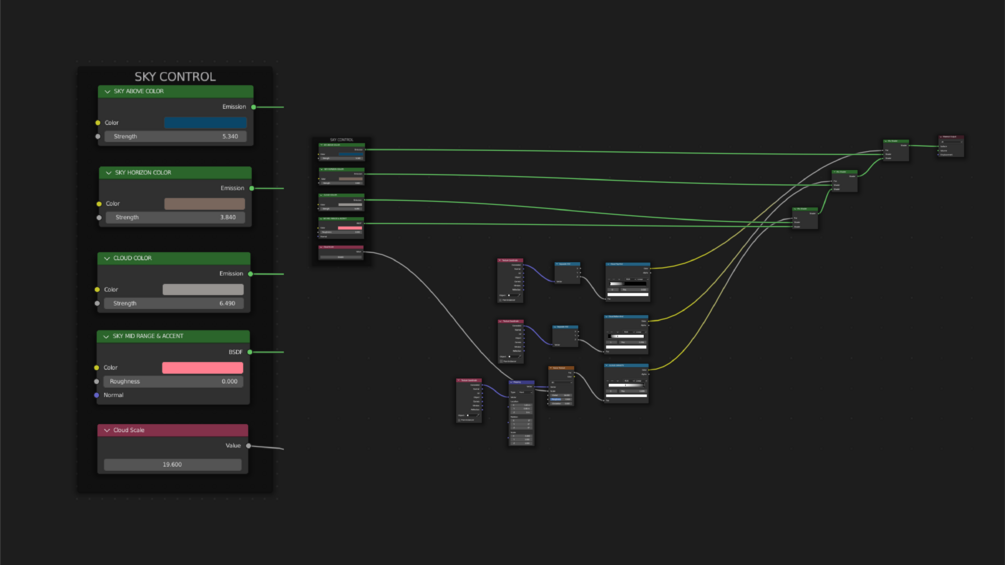Select the lowest Mix Shader node header
The height and width of the screenshot is (565, 1005).
pos(805,209)
